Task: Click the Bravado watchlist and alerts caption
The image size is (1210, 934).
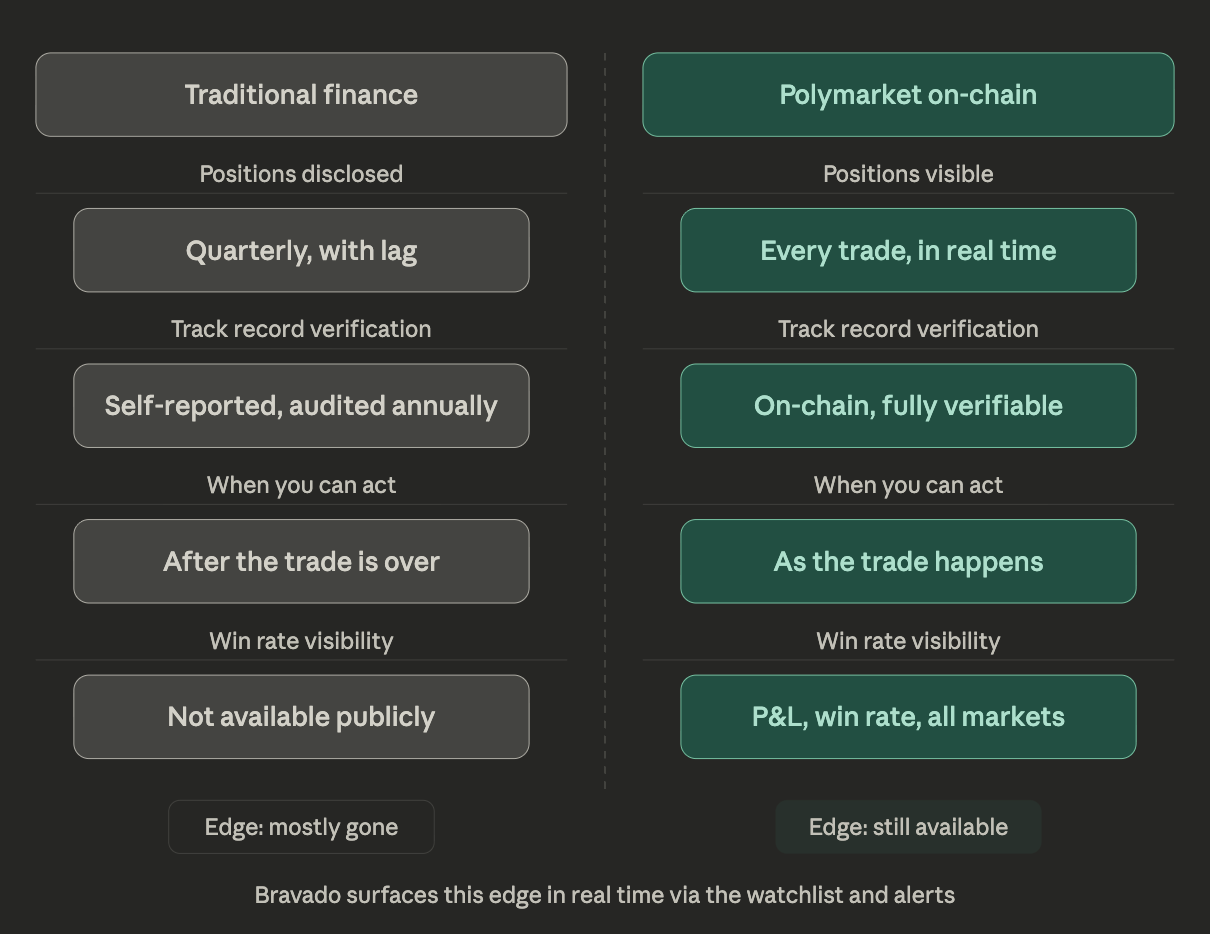Action: click(x=605, y=895)
